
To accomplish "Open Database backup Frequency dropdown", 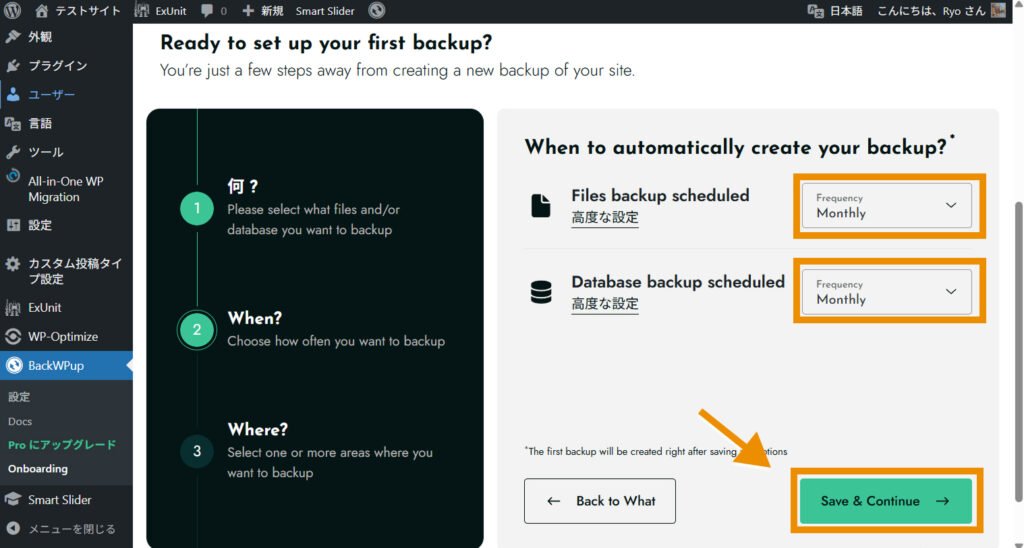I will click(886, 292).
